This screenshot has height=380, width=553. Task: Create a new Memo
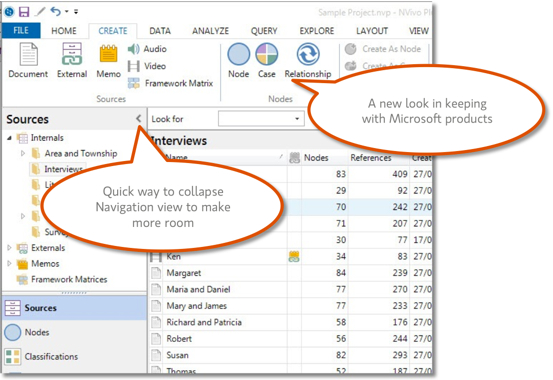coord(109,60)
